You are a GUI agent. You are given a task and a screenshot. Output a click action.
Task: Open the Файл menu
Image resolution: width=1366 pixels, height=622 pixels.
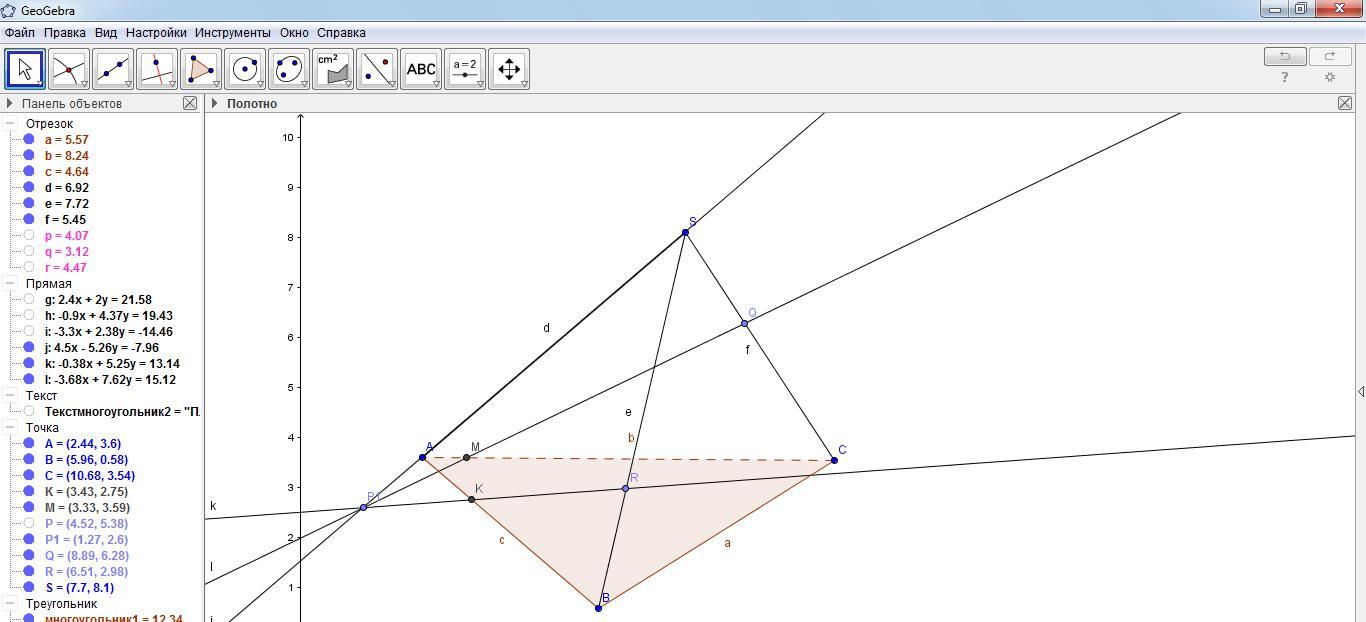[20, 33]
